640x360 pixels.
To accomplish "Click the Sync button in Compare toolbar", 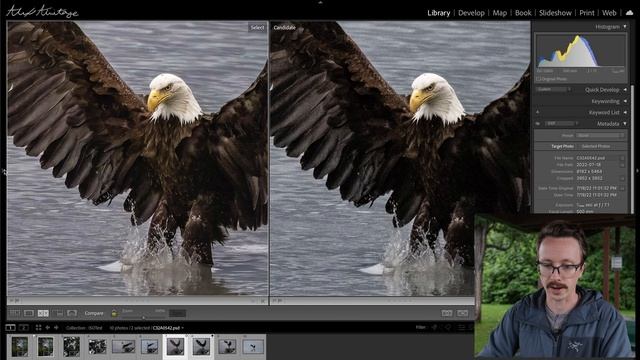I will 177,313.
